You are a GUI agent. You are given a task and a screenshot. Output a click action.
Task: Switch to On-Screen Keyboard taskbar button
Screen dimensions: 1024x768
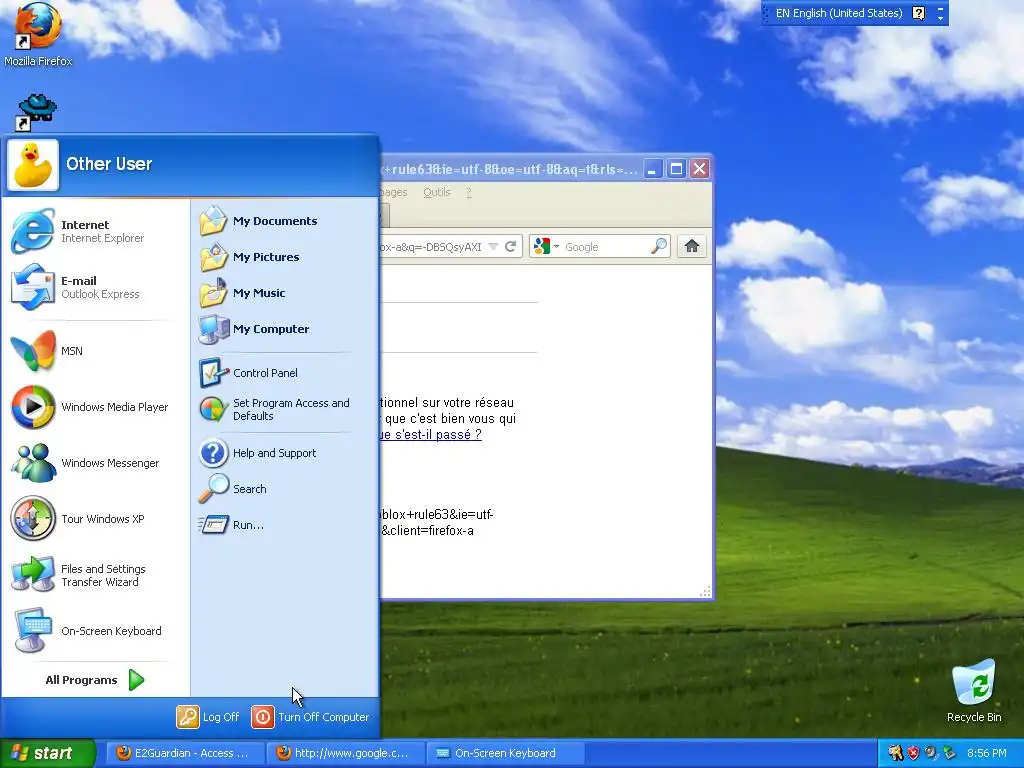[x=505, y=753]
